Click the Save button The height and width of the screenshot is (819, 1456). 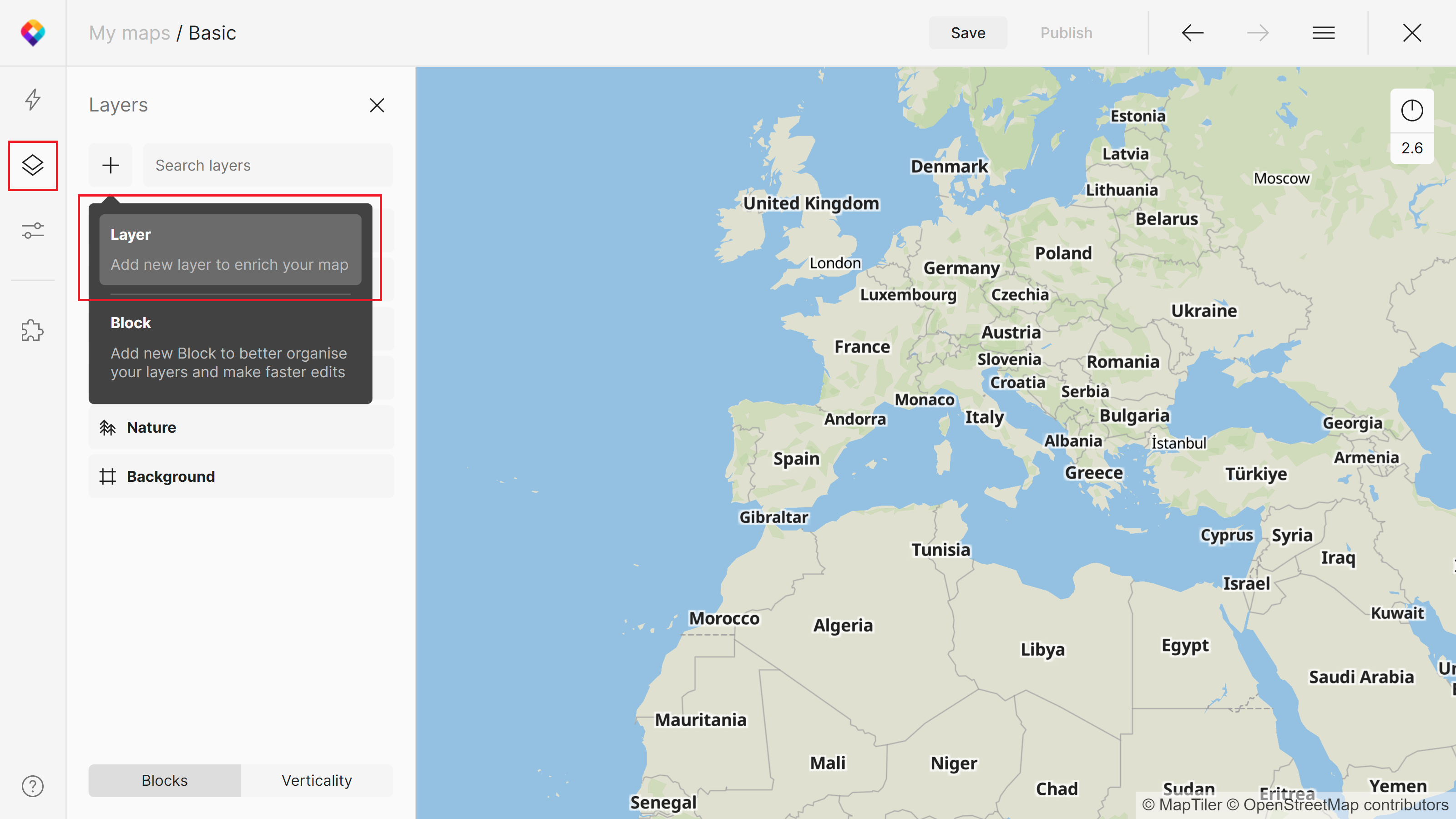(x=968, y=33)
